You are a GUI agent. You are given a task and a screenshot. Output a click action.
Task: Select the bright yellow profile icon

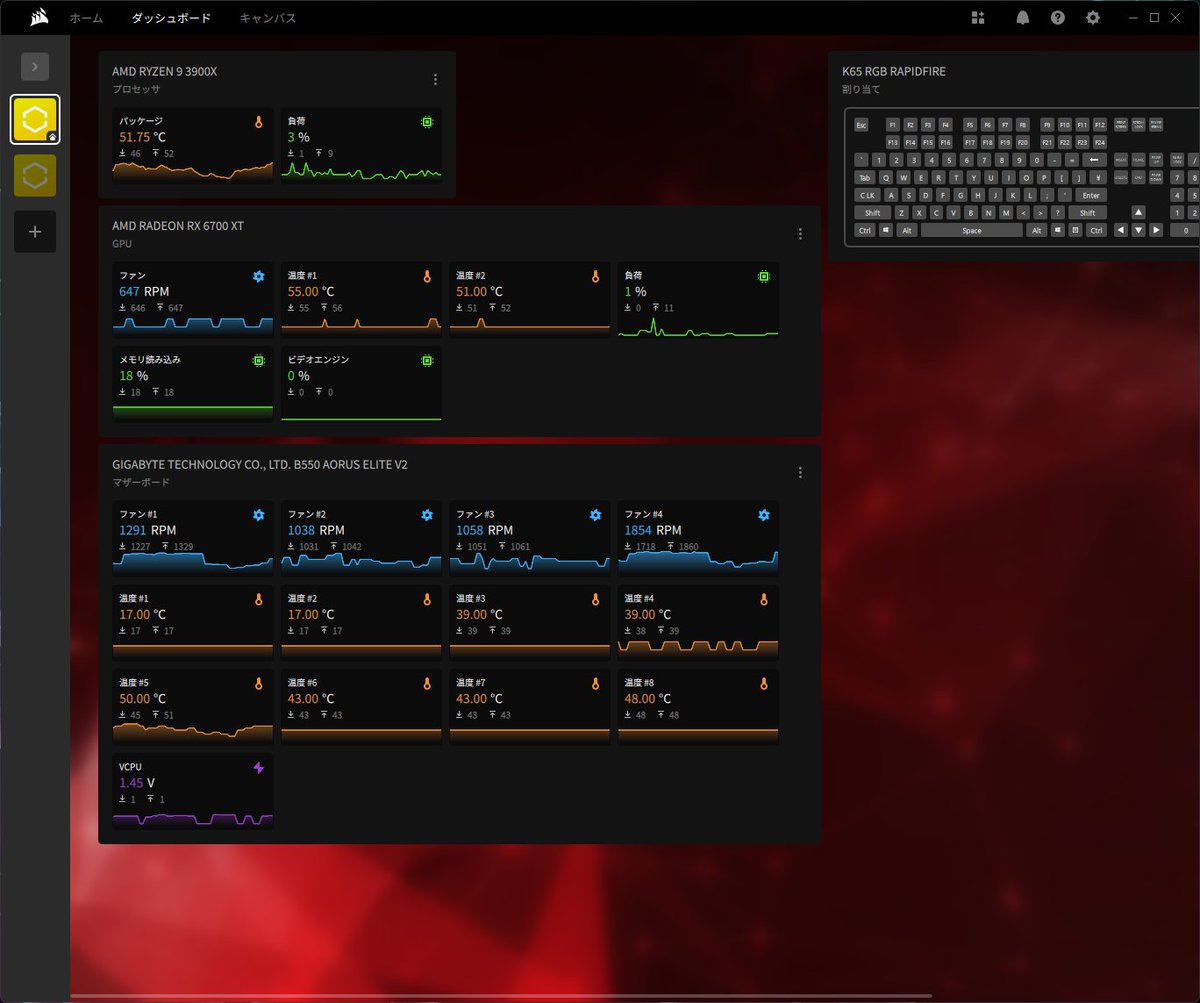pos(35,120)
